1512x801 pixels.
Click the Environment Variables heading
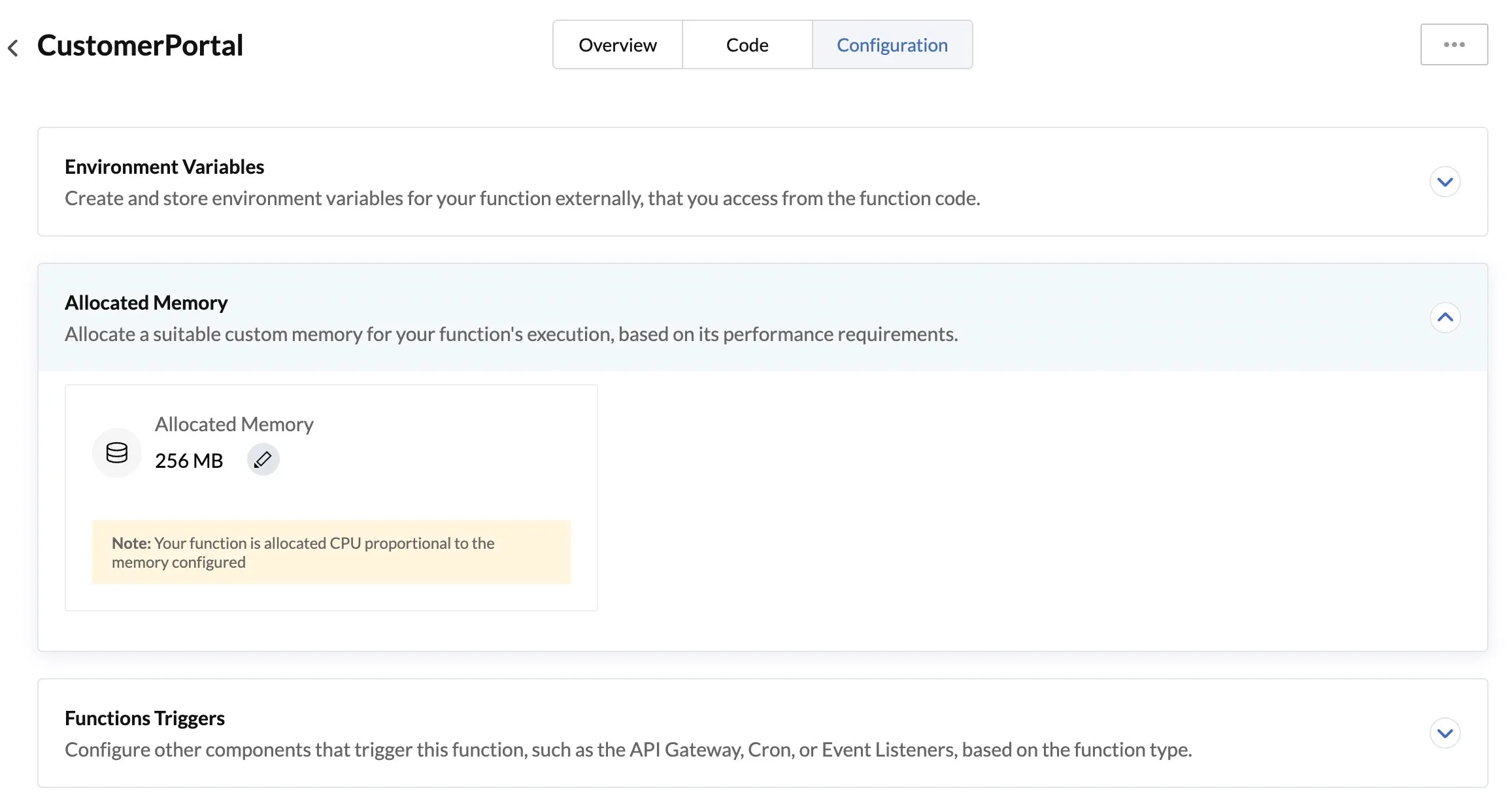[x=164, y=167]
